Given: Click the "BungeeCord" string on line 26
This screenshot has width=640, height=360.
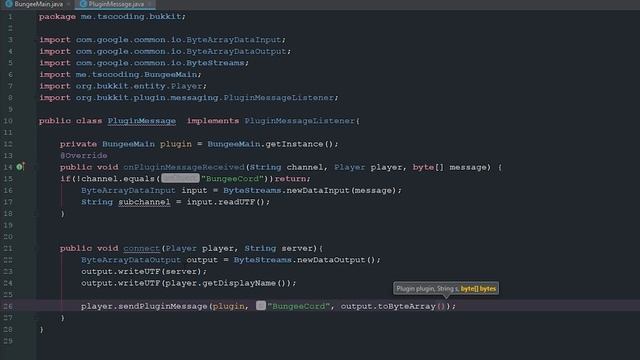Looking at the screenshot, I should [298, 306].
